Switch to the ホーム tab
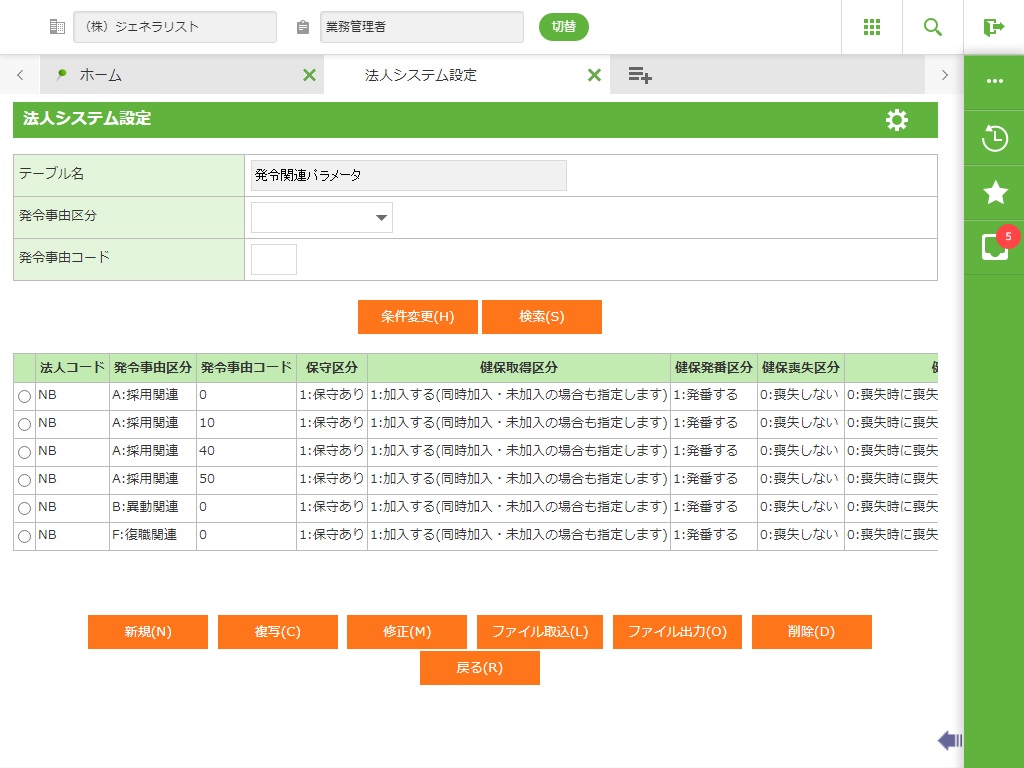 100,75
